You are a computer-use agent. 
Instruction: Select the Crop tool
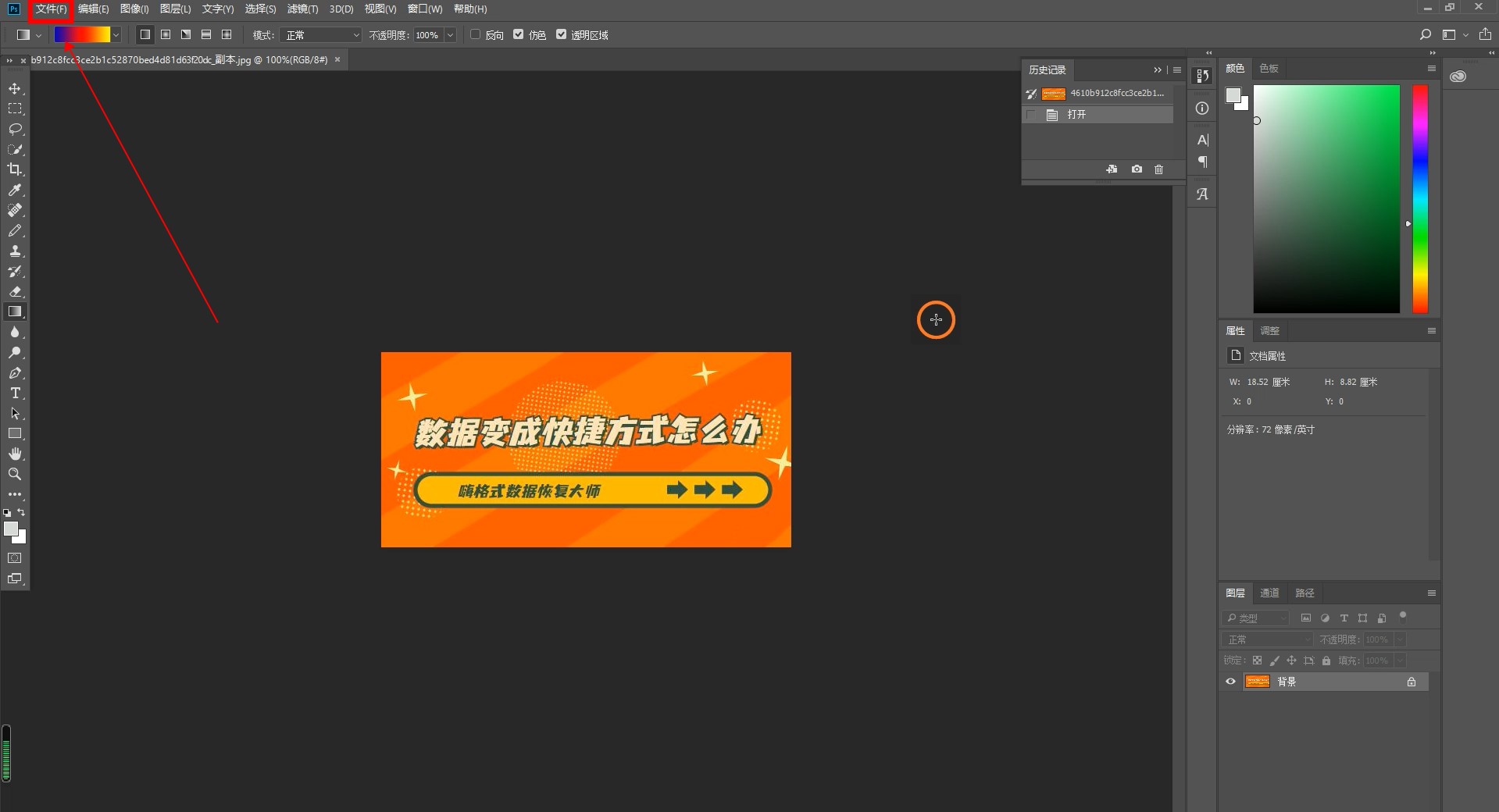[x=15, y=169]
